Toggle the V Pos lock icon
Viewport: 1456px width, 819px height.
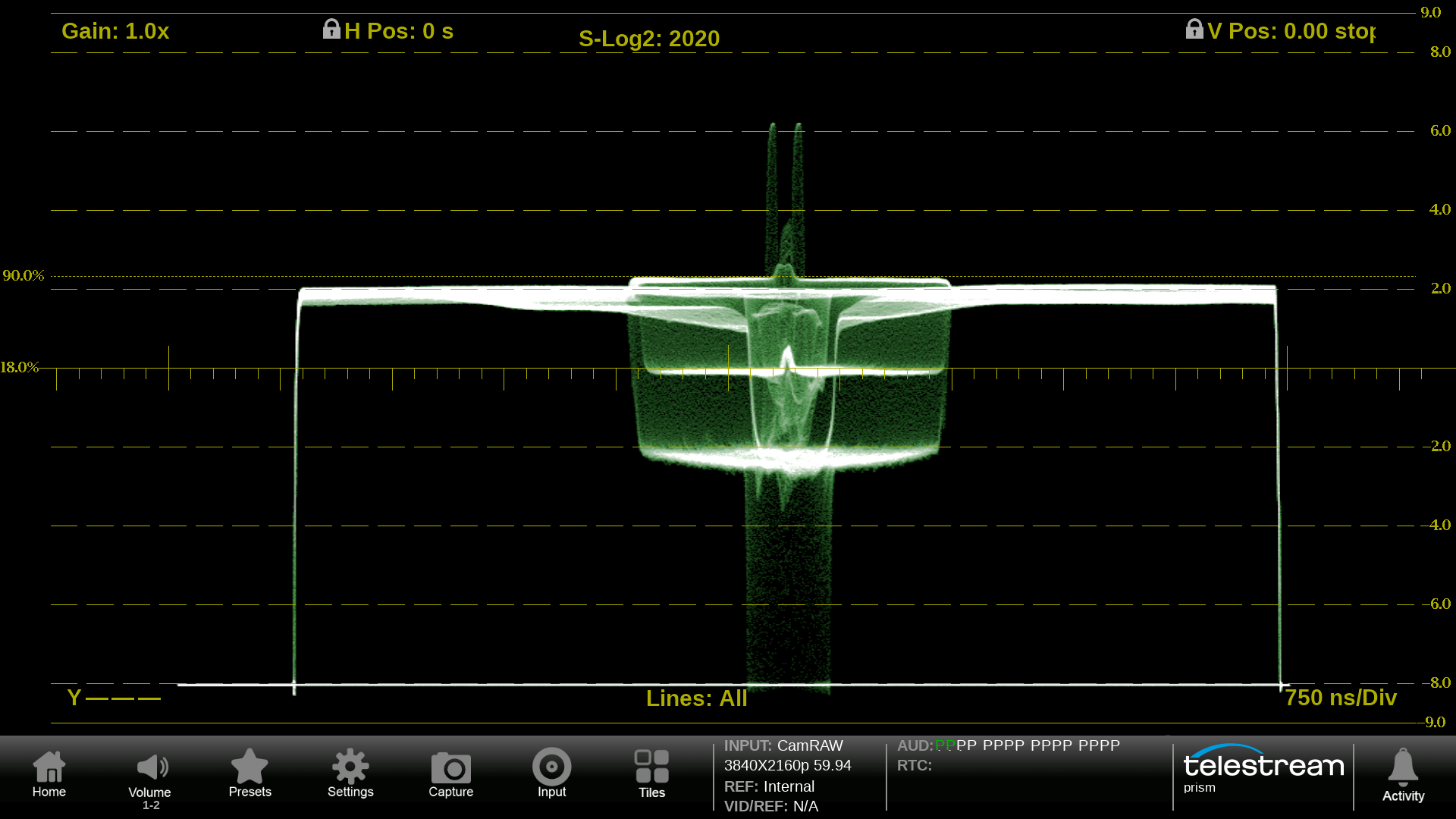pos(1194,30)
